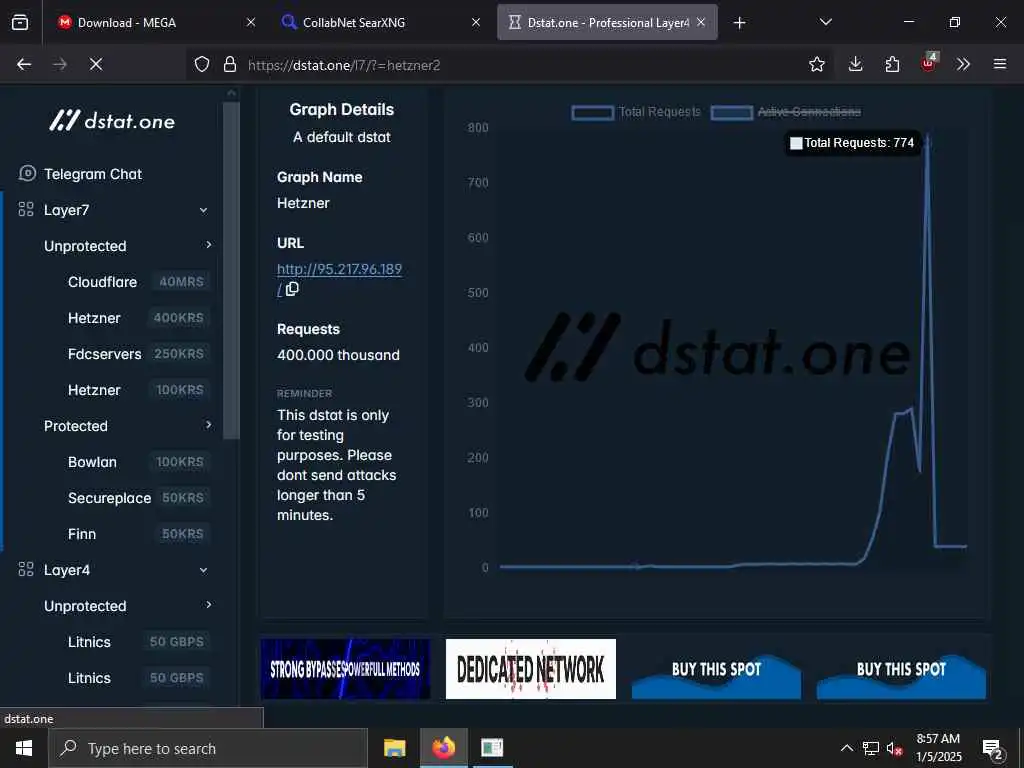Click the second BUY THIS SPOT banner
1024x768 pixels.
pyautogui.click(x=901, y=669)
